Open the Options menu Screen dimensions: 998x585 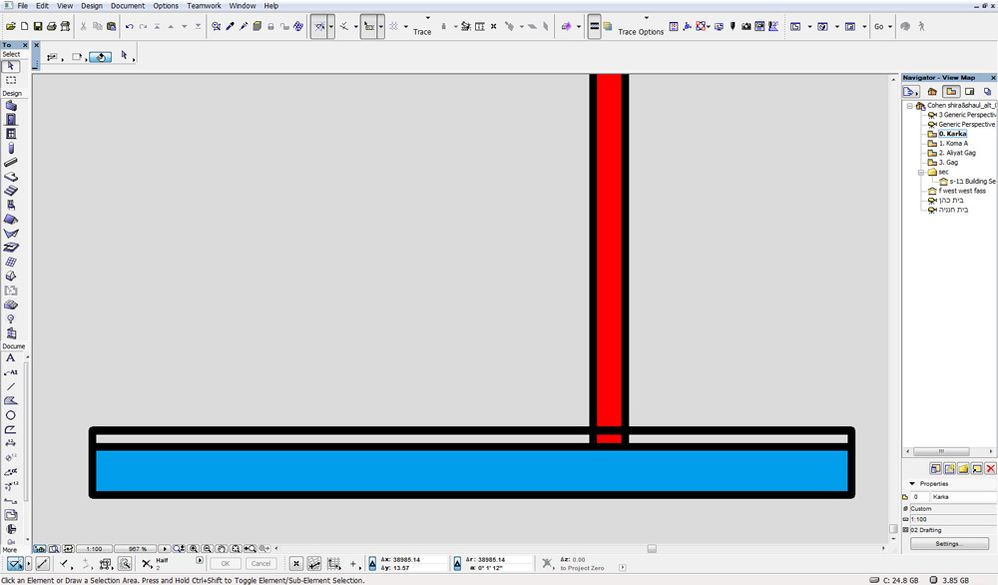[x=165, y=6]
